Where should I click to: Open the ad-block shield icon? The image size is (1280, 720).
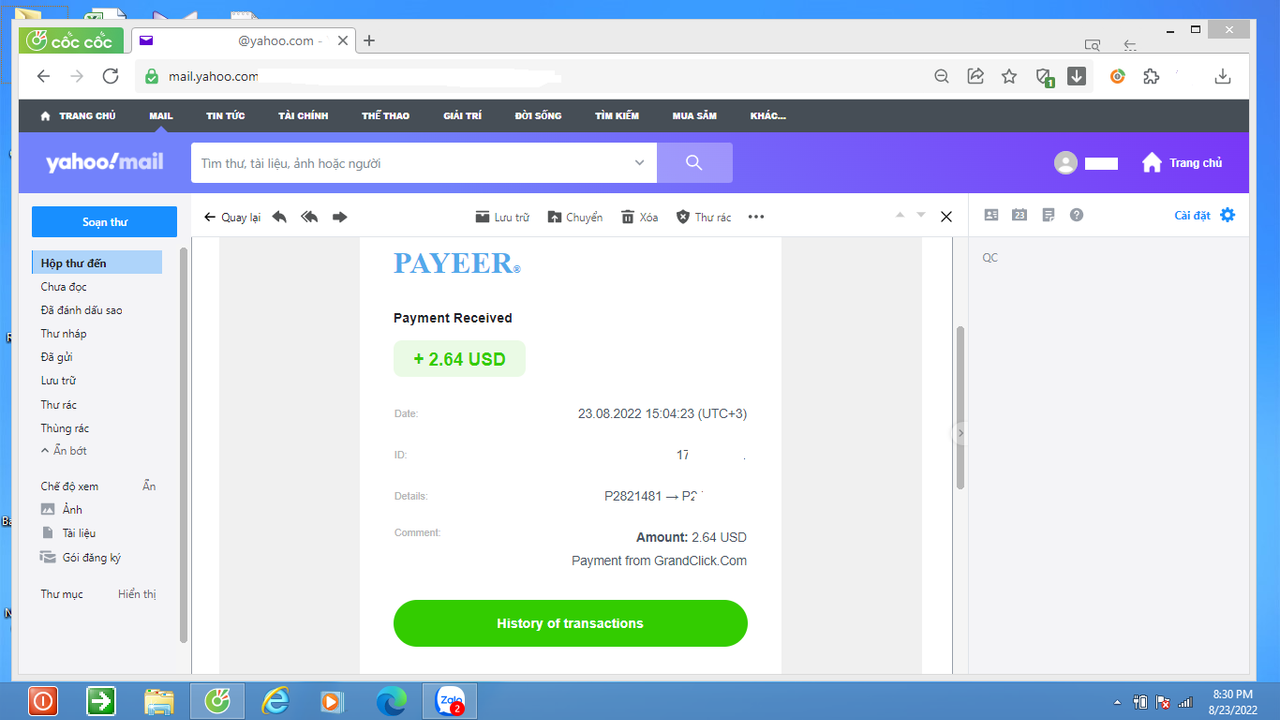click(x=1043, y=77)
